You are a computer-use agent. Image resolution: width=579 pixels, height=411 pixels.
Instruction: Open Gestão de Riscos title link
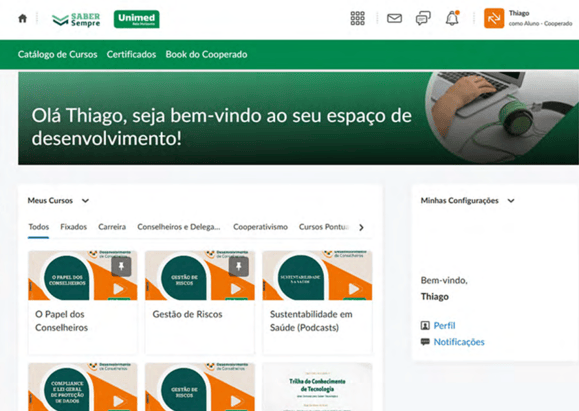(187, 314)
